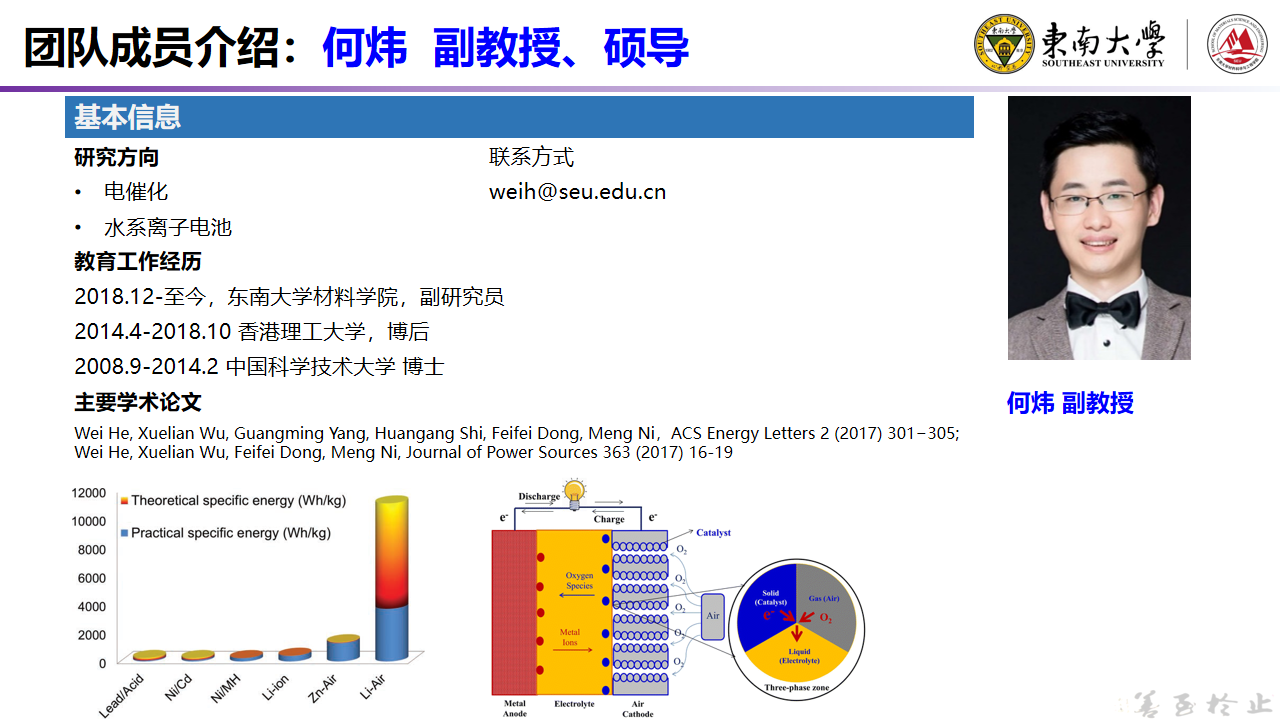
Task: Select the 教育工作经历 heading
Action: (x=138, y=261)
